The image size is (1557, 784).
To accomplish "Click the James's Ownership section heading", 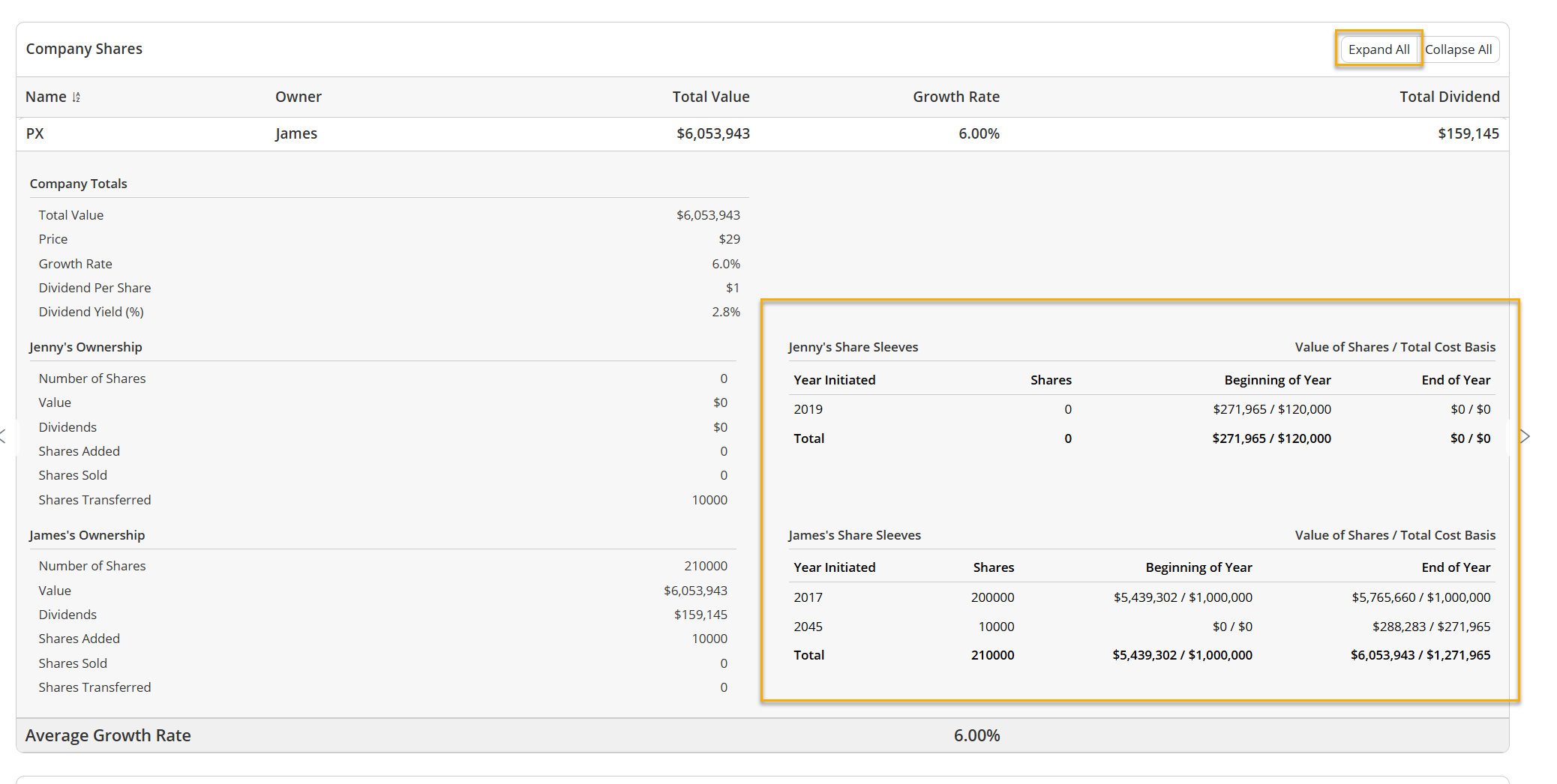I will (87, 535).
